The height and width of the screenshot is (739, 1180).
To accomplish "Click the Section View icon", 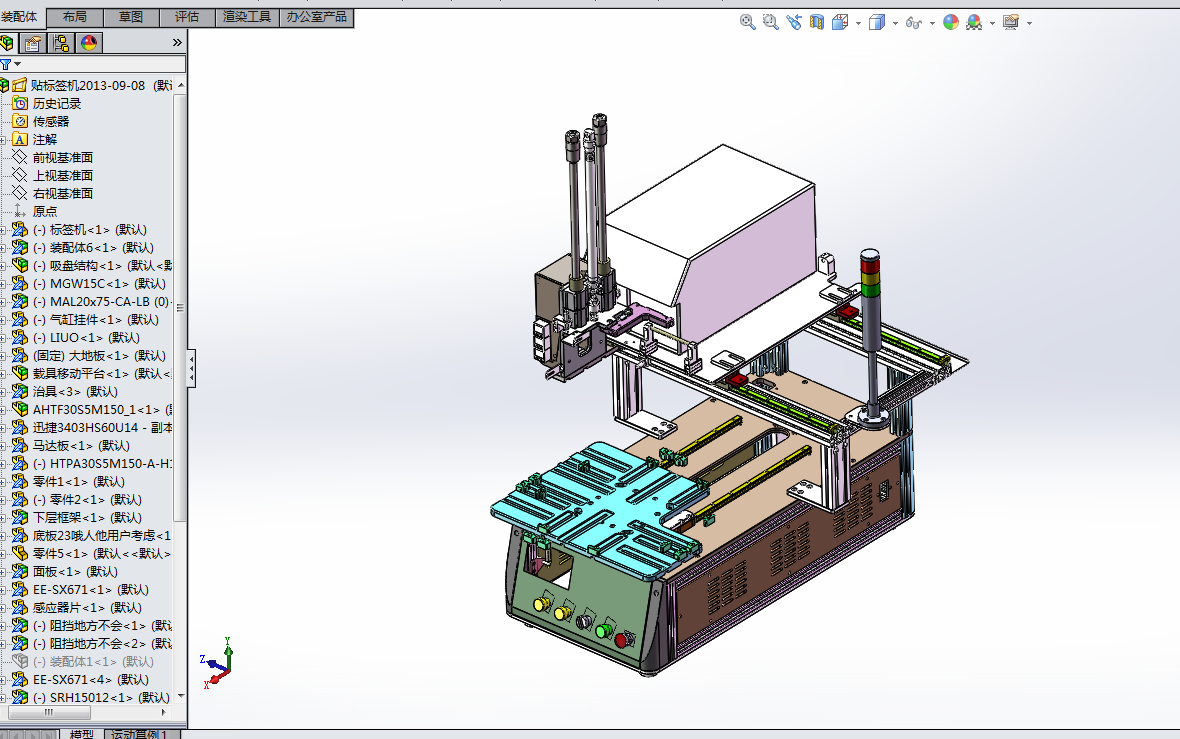I will tap(817, 22).
